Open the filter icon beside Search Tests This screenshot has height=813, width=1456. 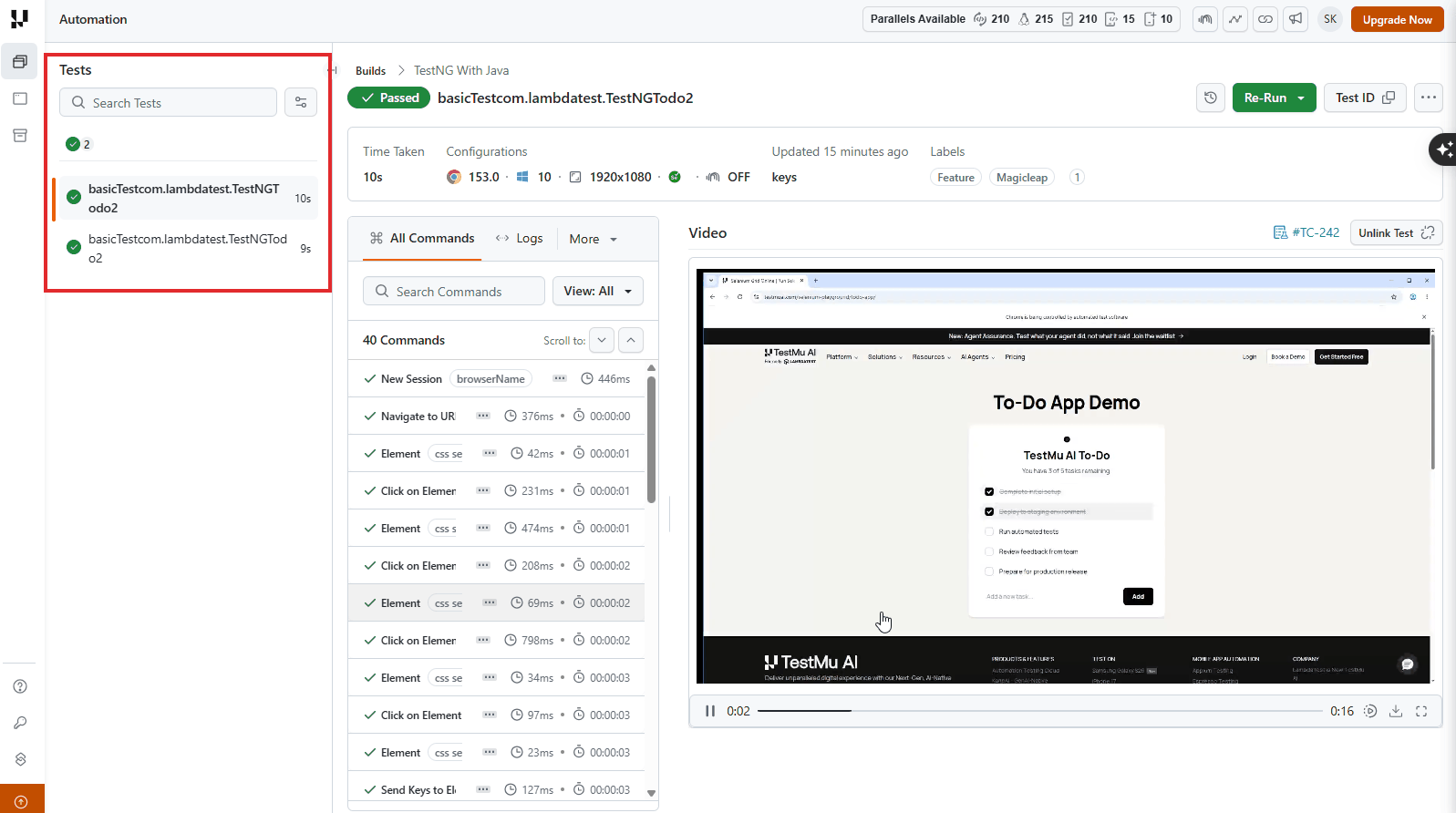[x=301, y=102]
